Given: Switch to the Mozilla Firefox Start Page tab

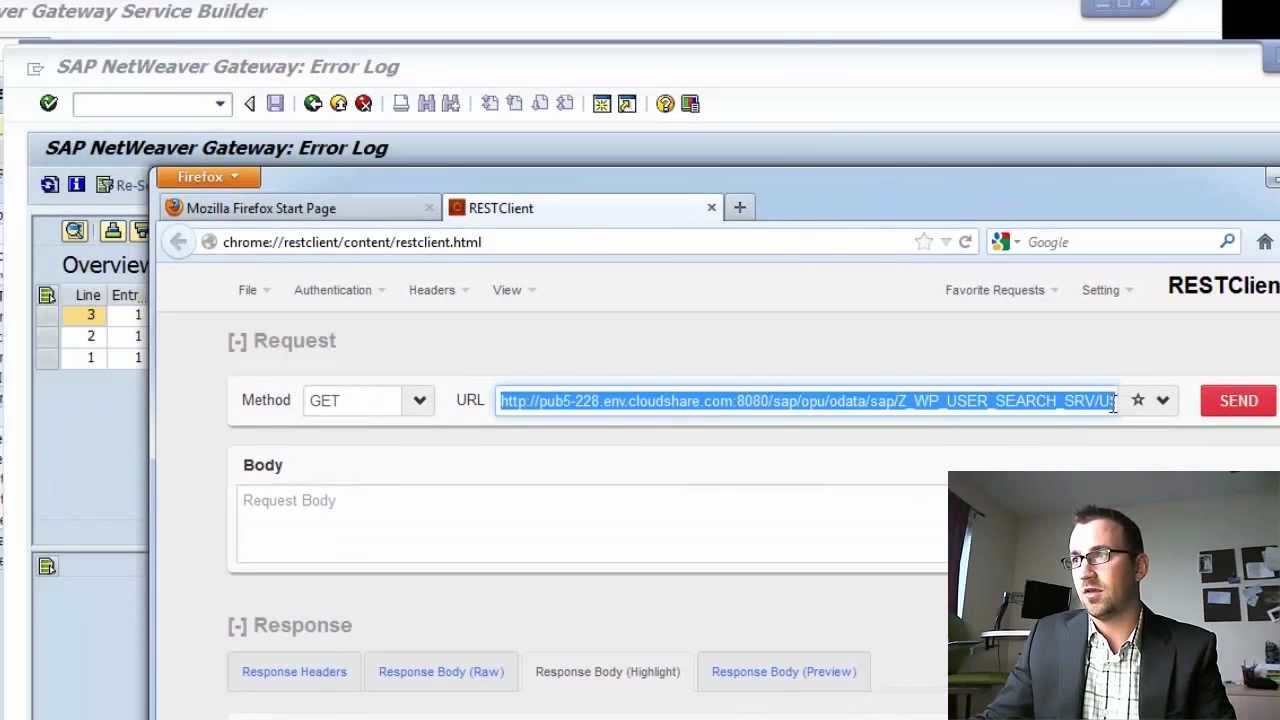Looking at the screenshot, I should [300, 208].
